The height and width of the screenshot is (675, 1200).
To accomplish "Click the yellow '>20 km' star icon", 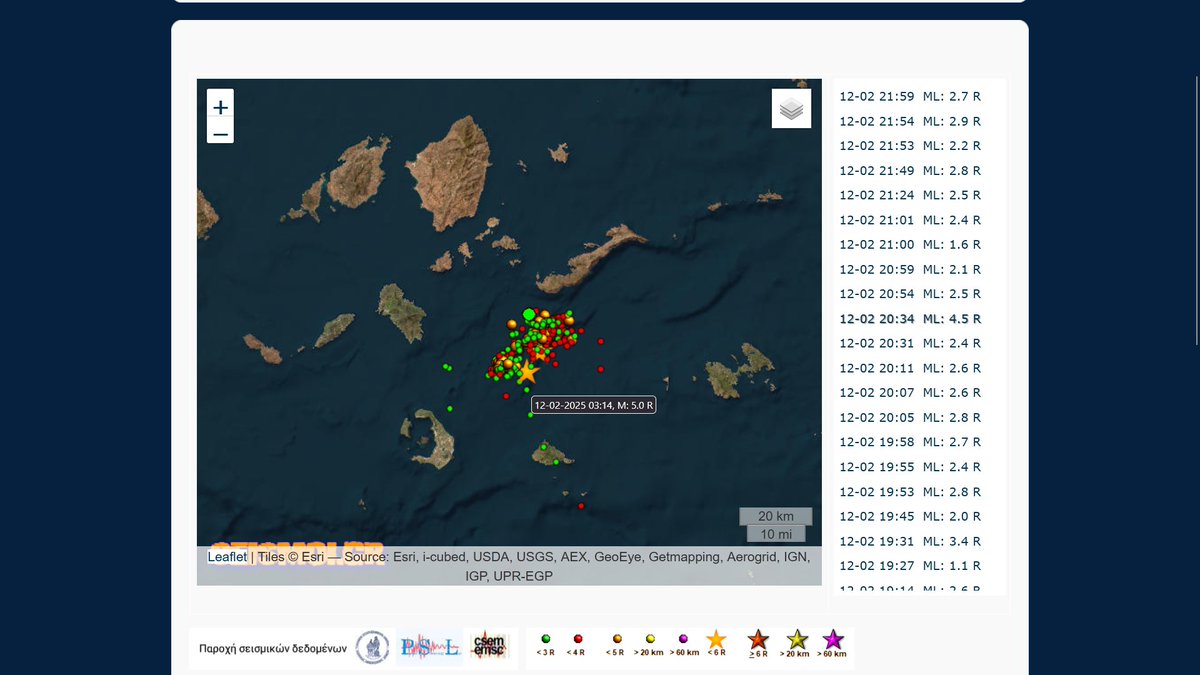I will [795, 637].
